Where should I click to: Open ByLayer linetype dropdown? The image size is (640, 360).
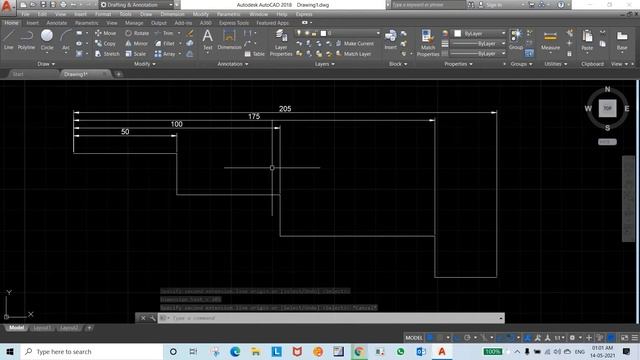point(478,53)
